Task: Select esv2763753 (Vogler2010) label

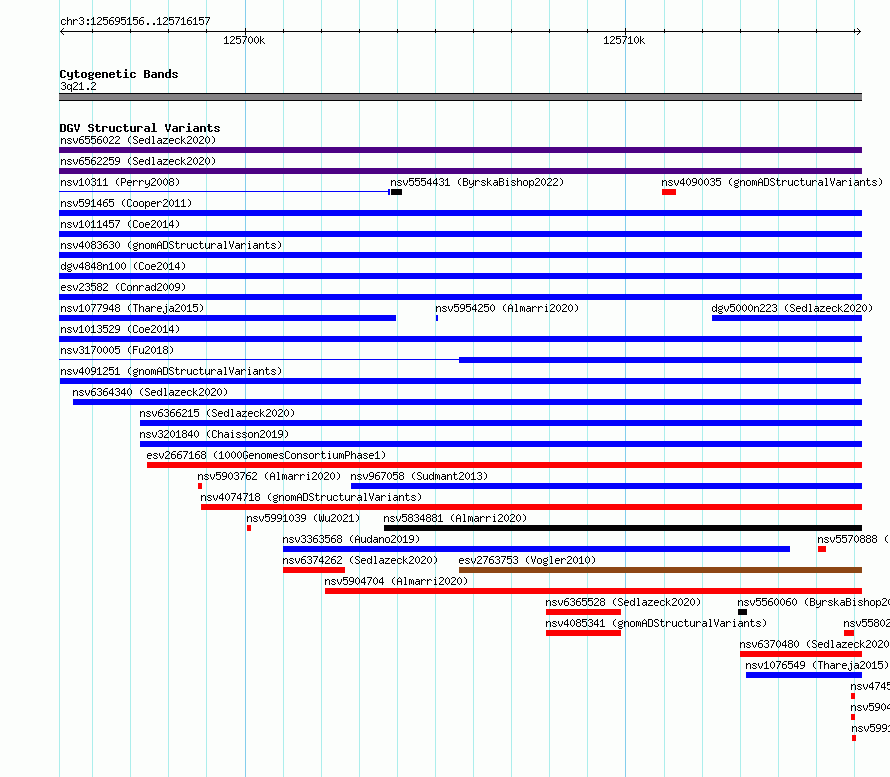Action: click(527, 560)
